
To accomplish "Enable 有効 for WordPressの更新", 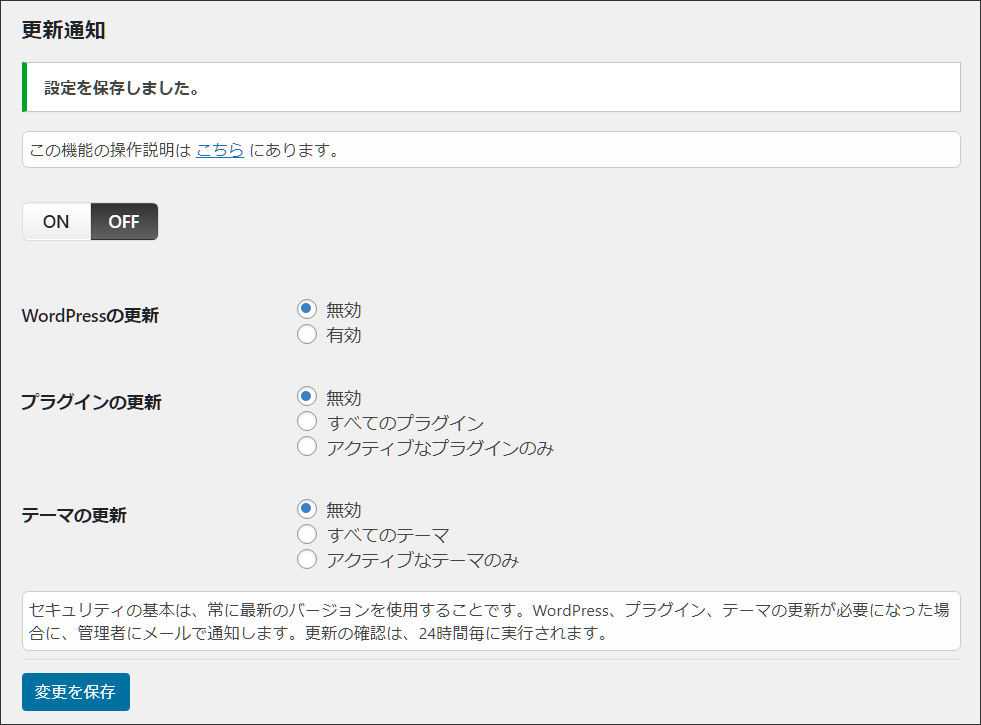I will [307, 335].
